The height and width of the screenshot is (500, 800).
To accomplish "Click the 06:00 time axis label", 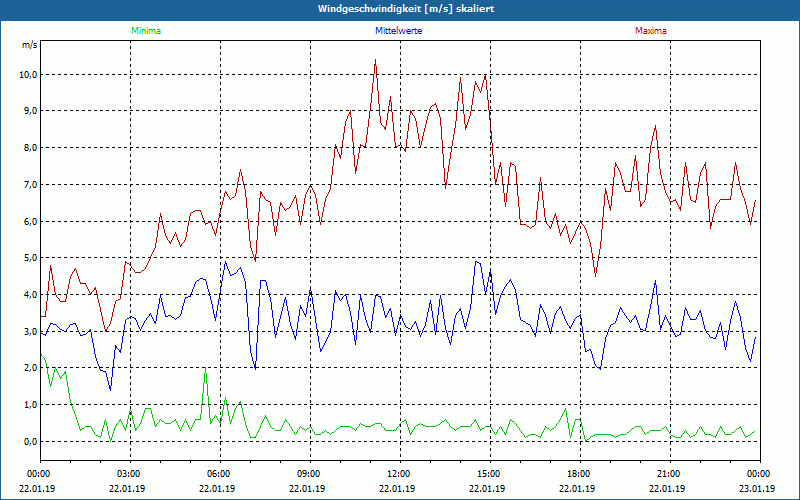I will 220,474.
